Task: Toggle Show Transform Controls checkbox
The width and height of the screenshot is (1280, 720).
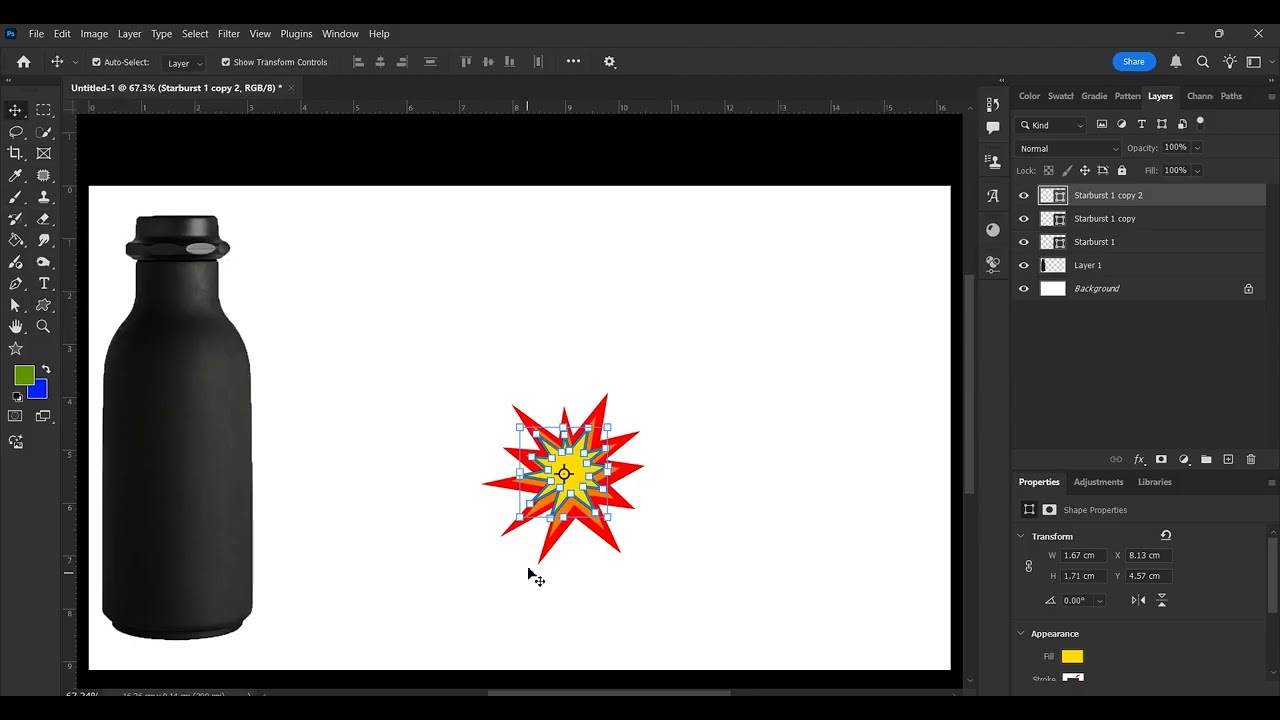Action: [226, 62]
